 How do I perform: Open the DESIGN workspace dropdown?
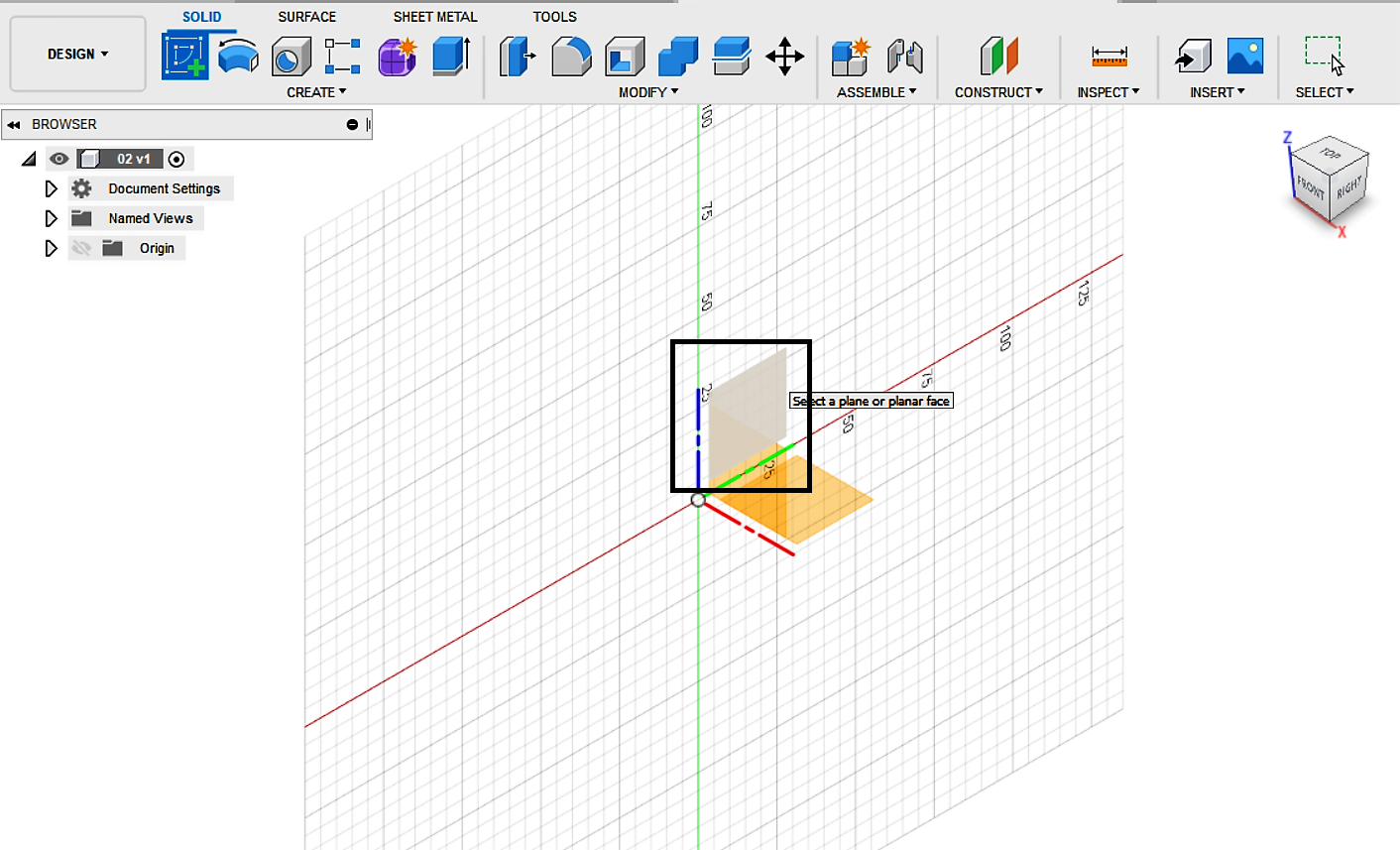(77, 54)
